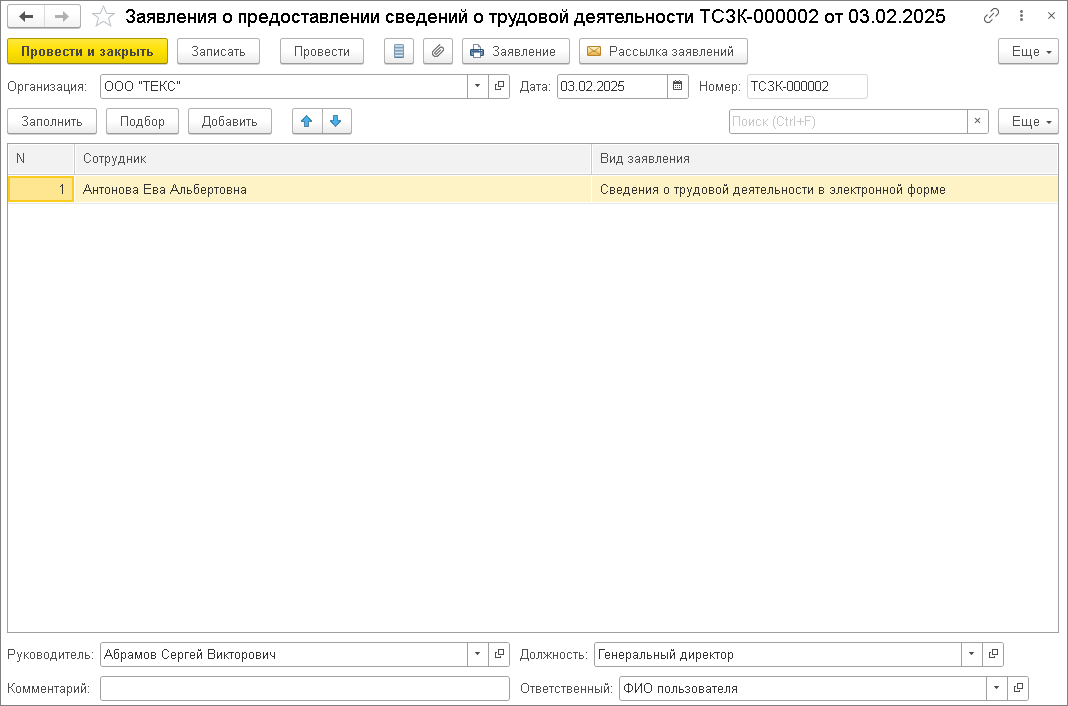Open Должность item card icon

pyautogui.click(x=993, y=654)
